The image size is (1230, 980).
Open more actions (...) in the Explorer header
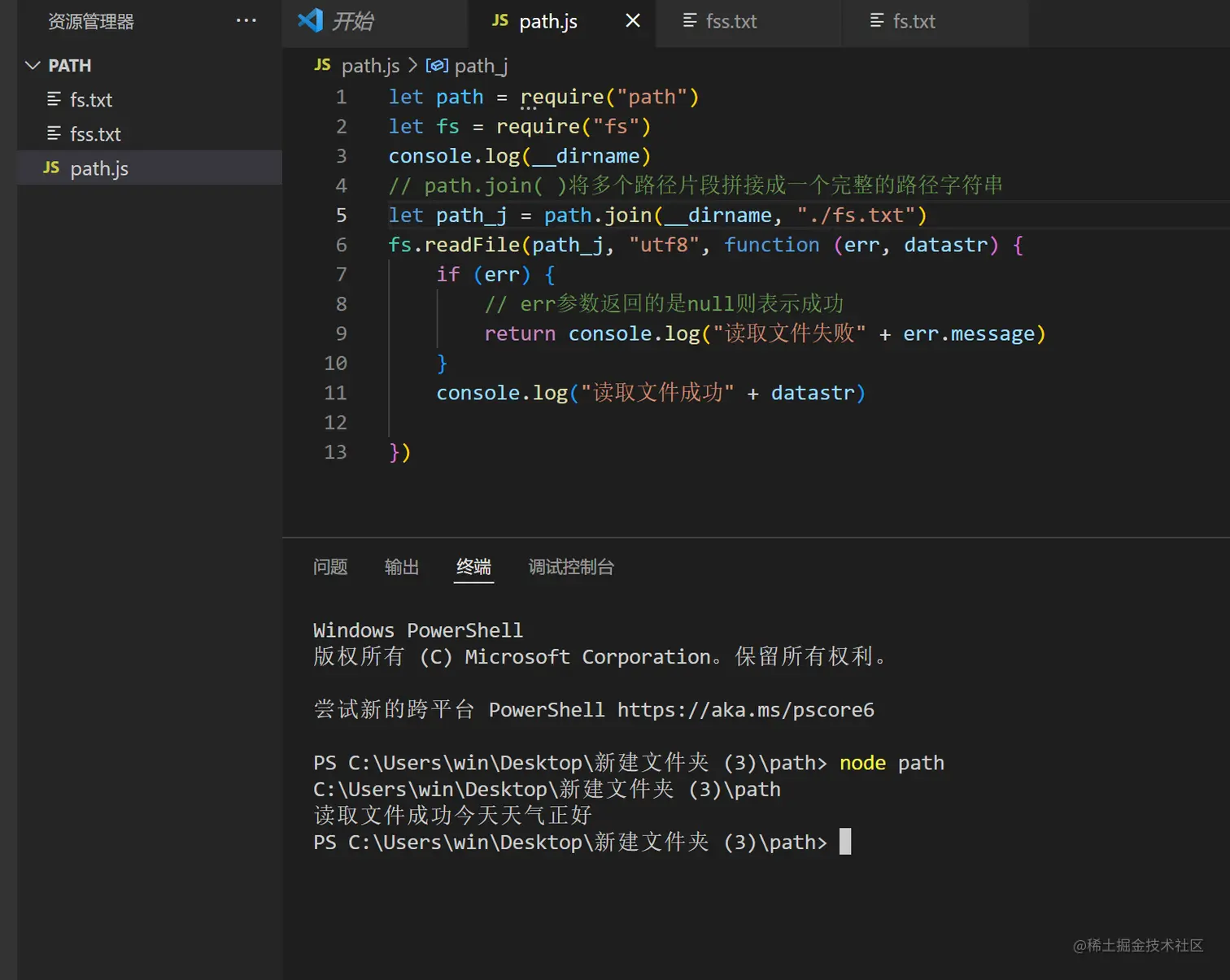coord(246,21)
